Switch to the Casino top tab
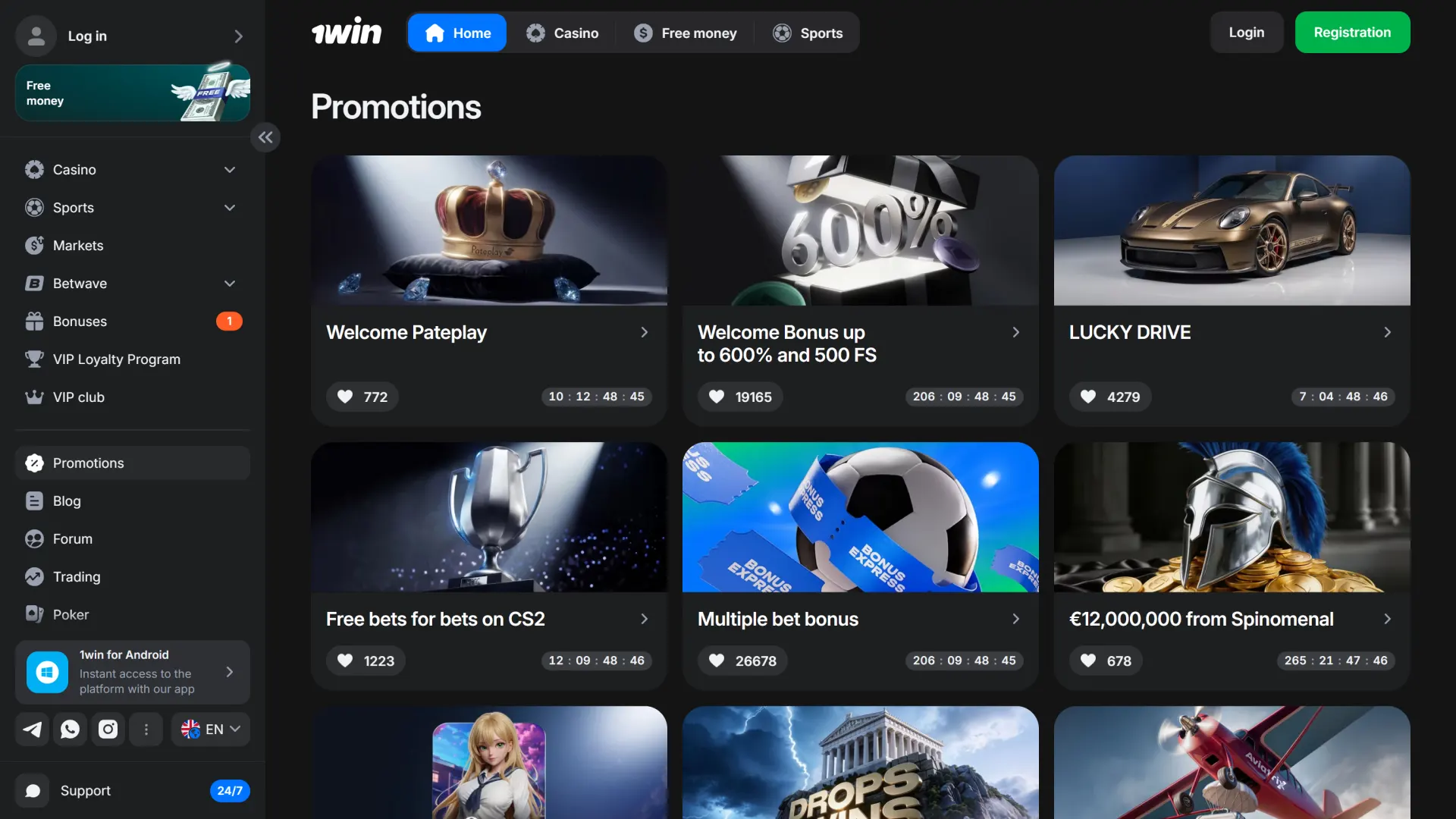 point(562,33)
